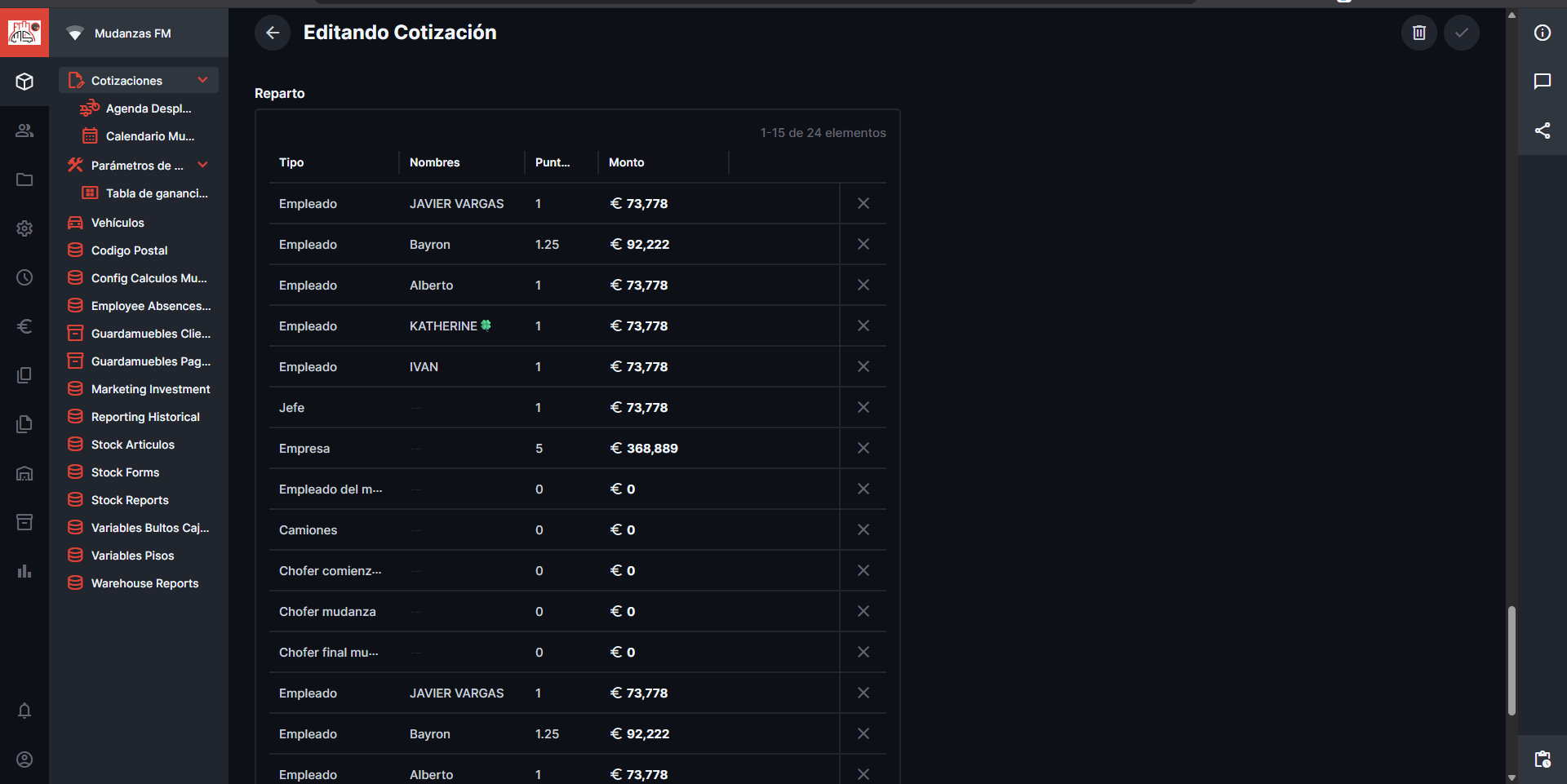
Task: Open the info panel icon
Action: [1543, 33]
